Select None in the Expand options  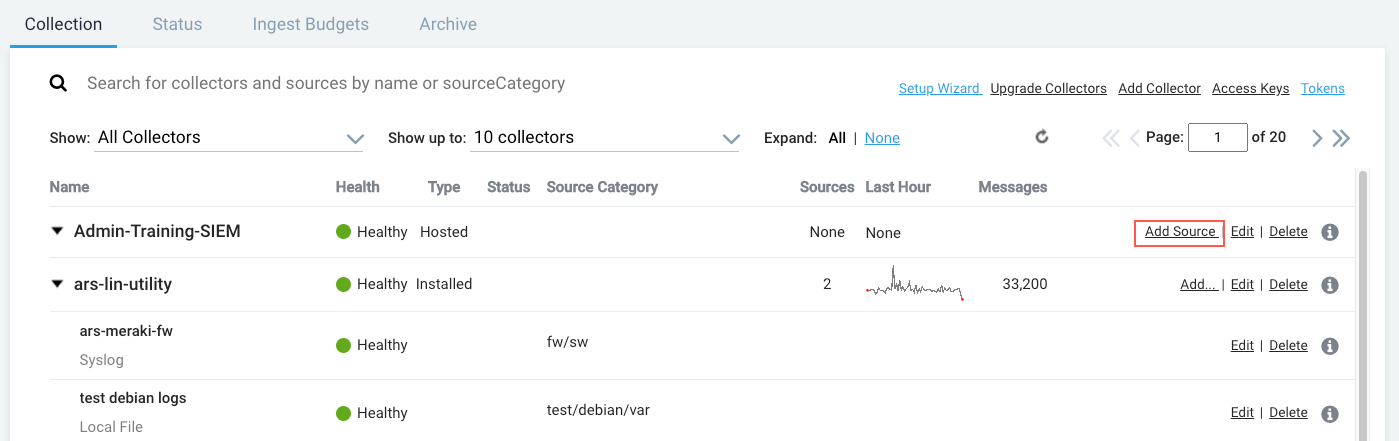click(x=882, y=138)
